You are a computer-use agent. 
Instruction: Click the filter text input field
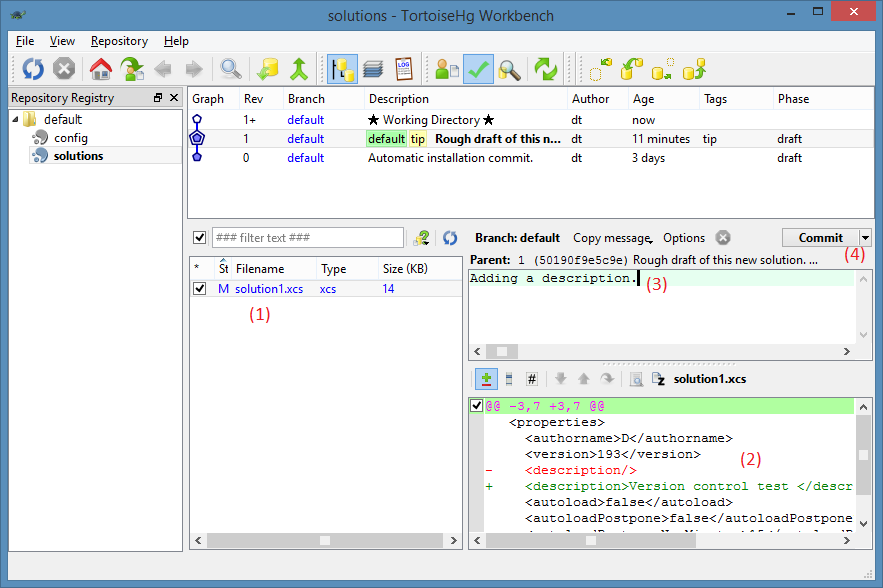point(307,238)
